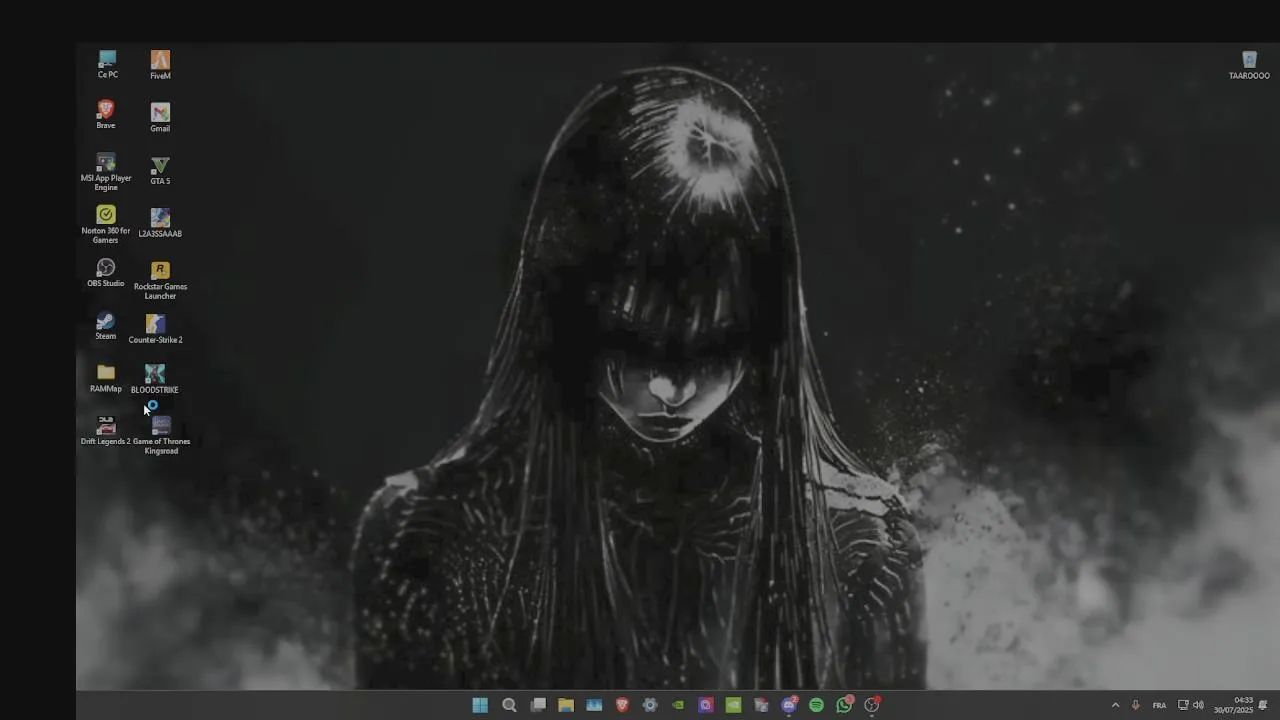The height and width of the screenshot is (720, 1280).
Task: Select the FiveM desktop shortcut
Action: 160,65
